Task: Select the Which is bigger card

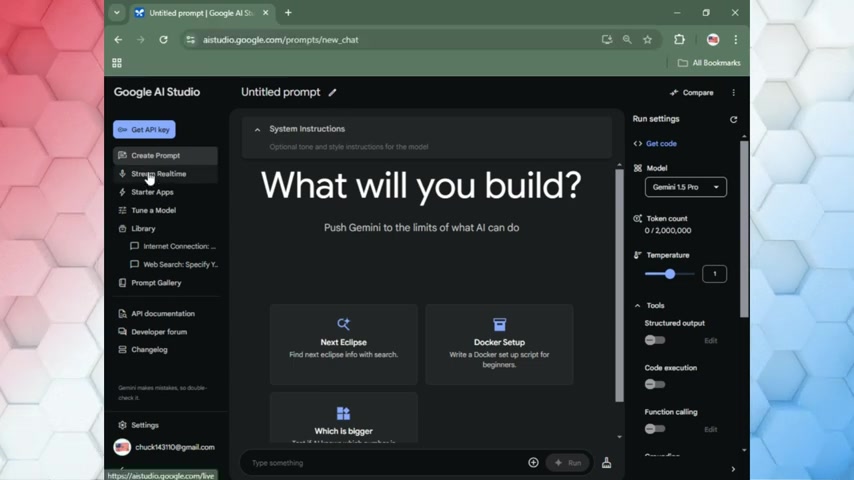Action: 344,418
